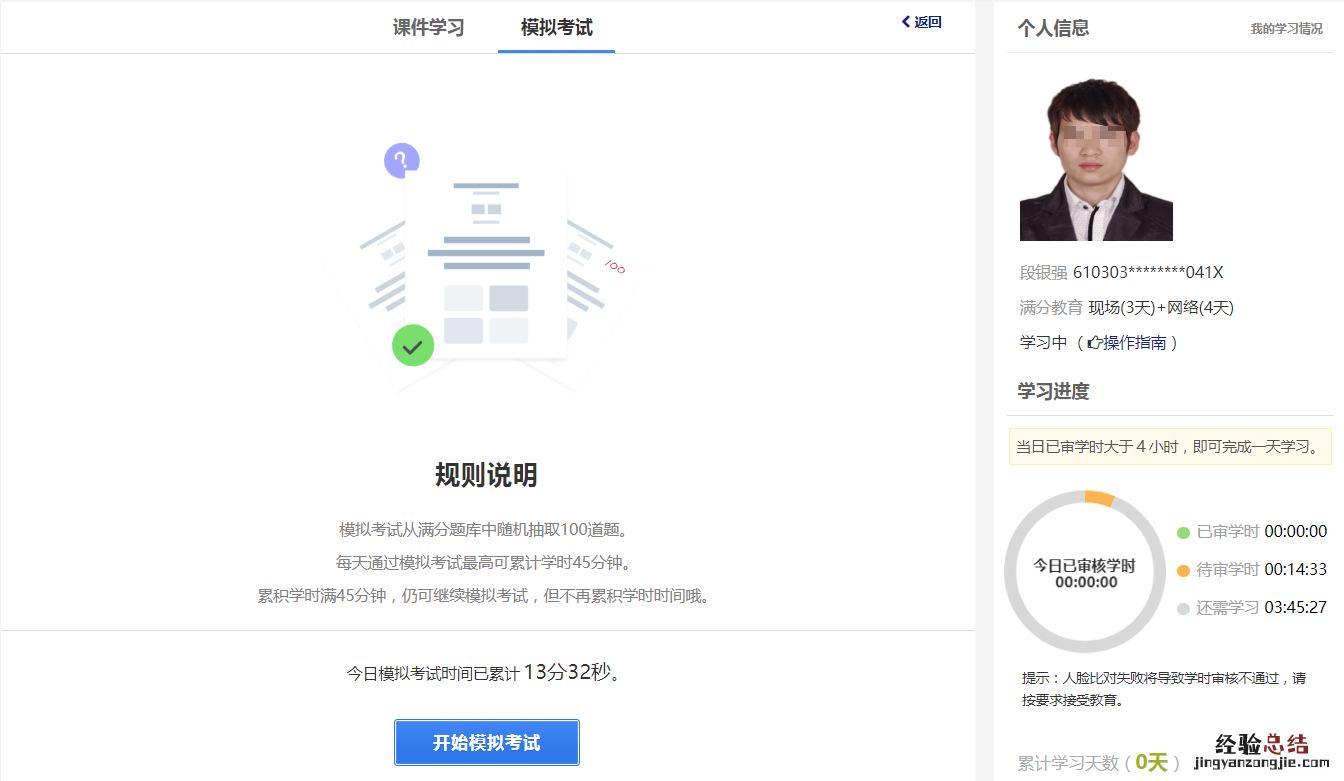
Task: Click the central exam paper illustration
Action: pos(486,265)
